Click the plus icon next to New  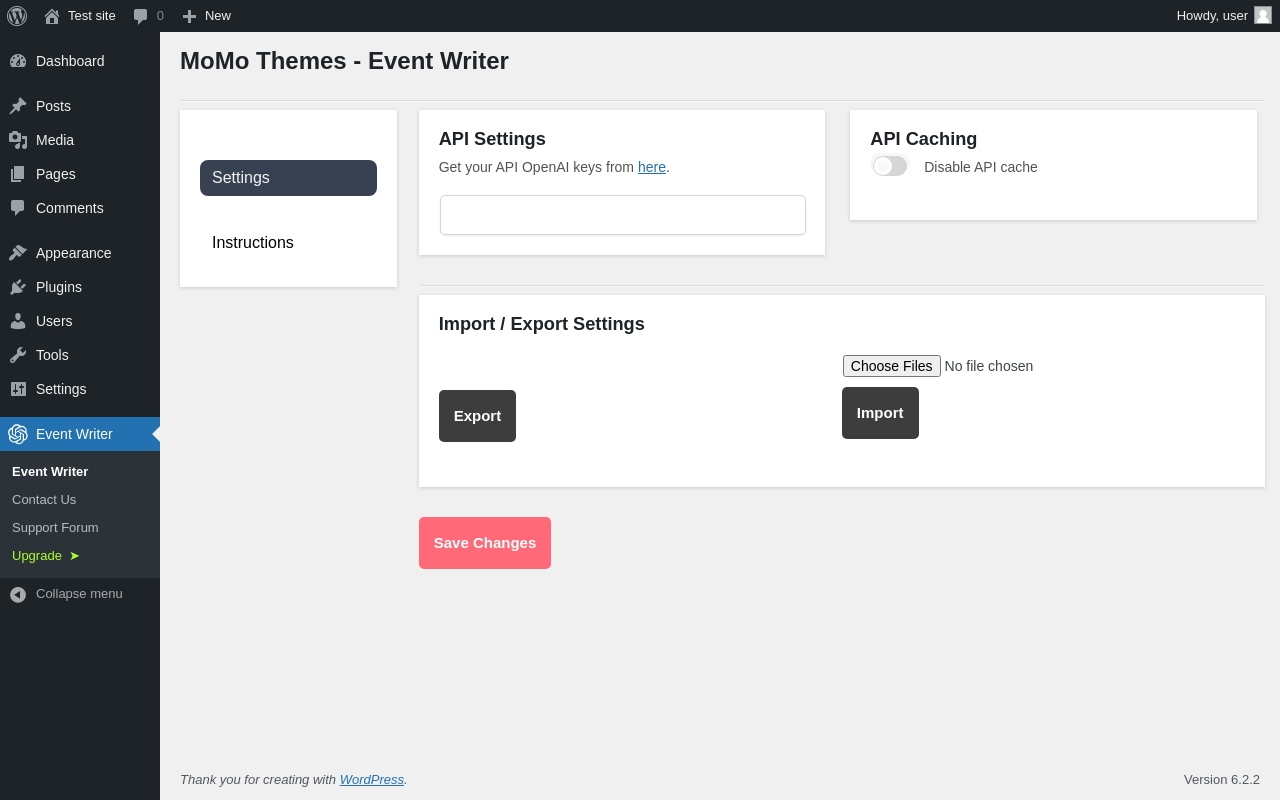pos(189,16)
